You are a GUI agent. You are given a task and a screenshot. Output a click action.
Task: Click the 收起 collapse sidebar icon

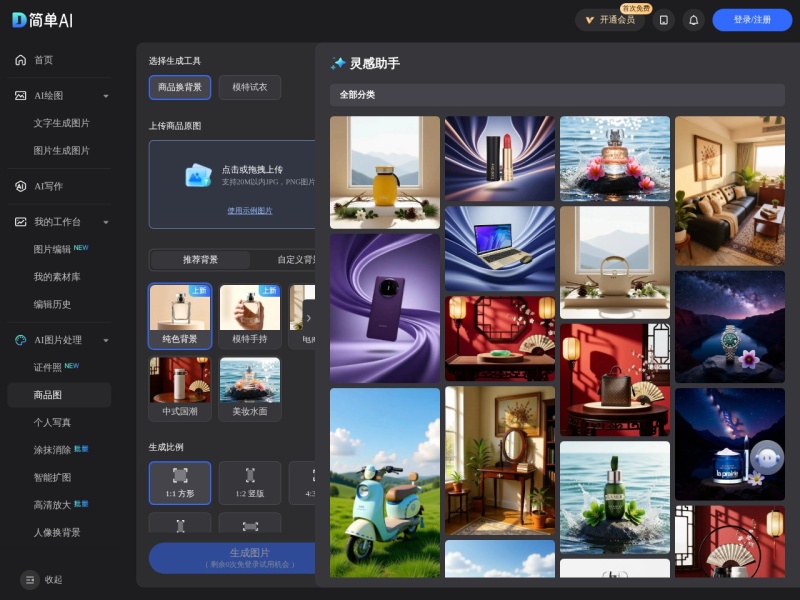tap(30, 580)
